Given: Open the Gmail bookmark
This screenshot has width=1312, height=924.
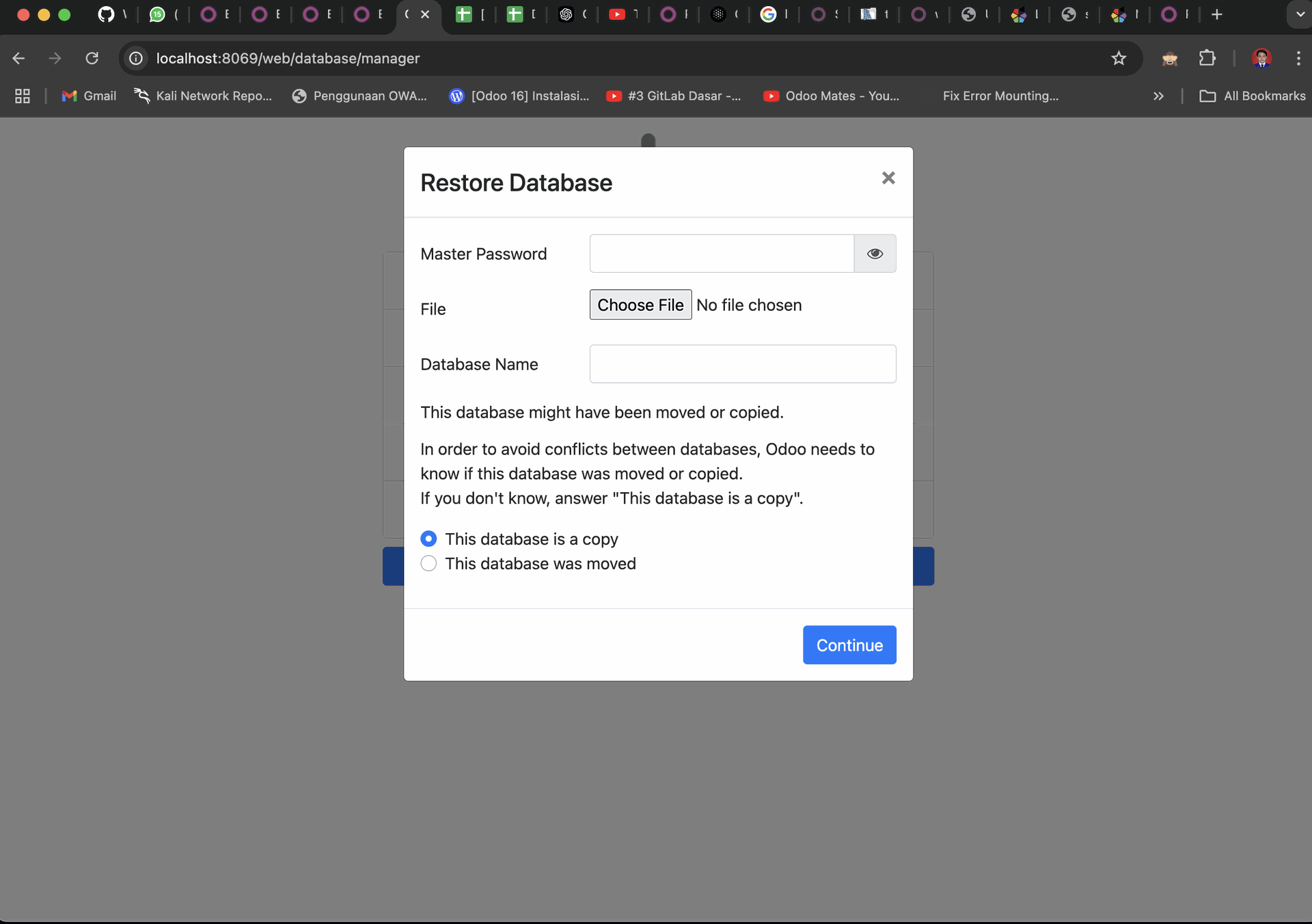Looking at the screenshot, I should [89, 96].
